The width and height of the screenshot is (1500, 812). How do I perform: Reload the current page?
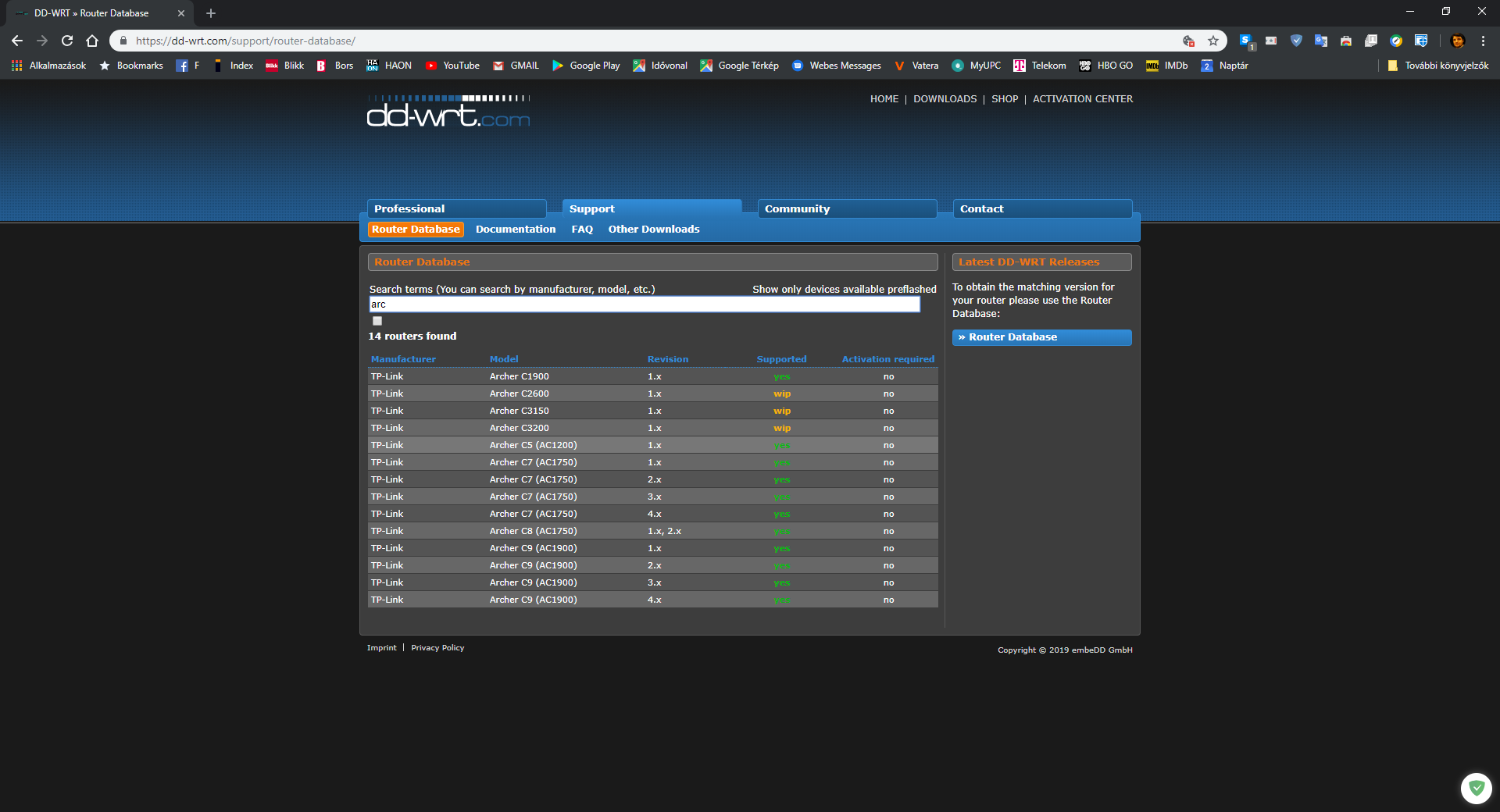67,41
